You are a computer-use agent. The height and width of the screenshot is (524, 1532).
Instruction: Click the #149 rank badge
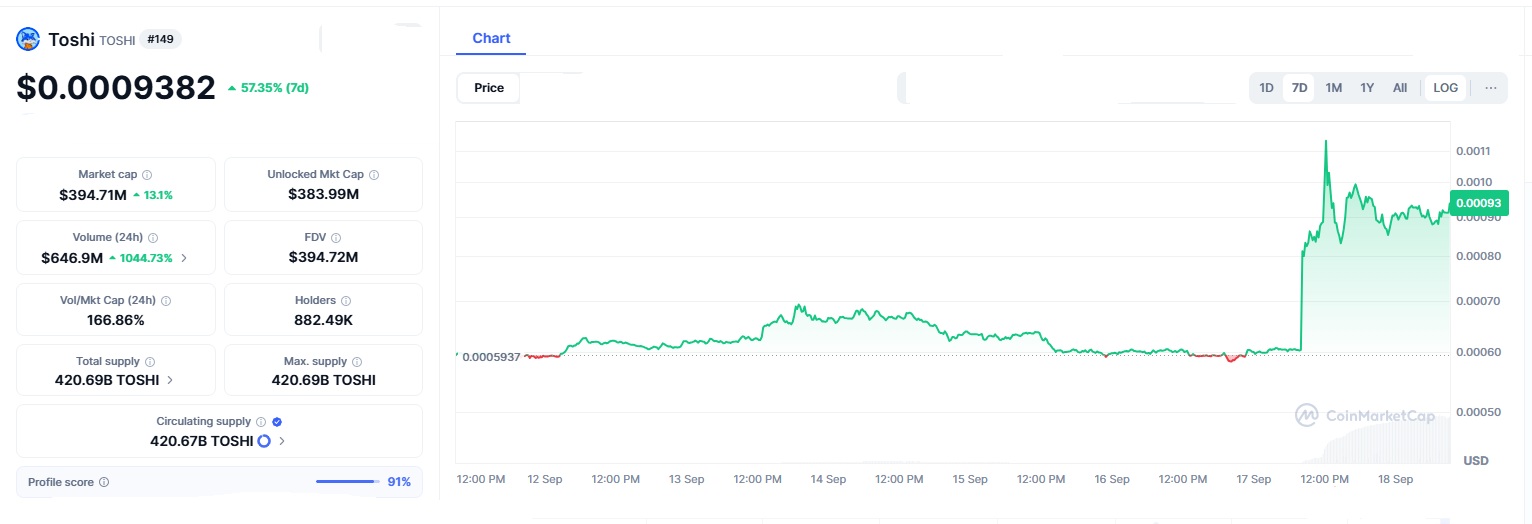160,39
